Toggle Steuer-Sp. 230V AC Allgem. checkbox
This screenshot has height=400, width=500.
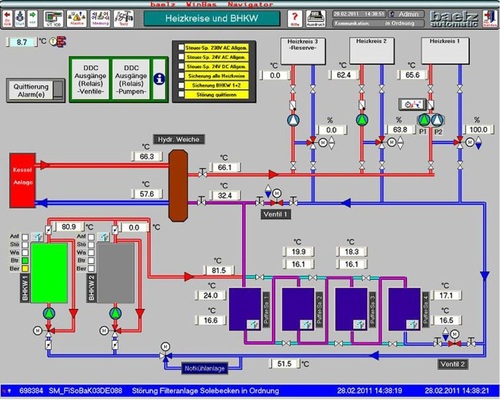pyautogui.click(x=181, y=48)
